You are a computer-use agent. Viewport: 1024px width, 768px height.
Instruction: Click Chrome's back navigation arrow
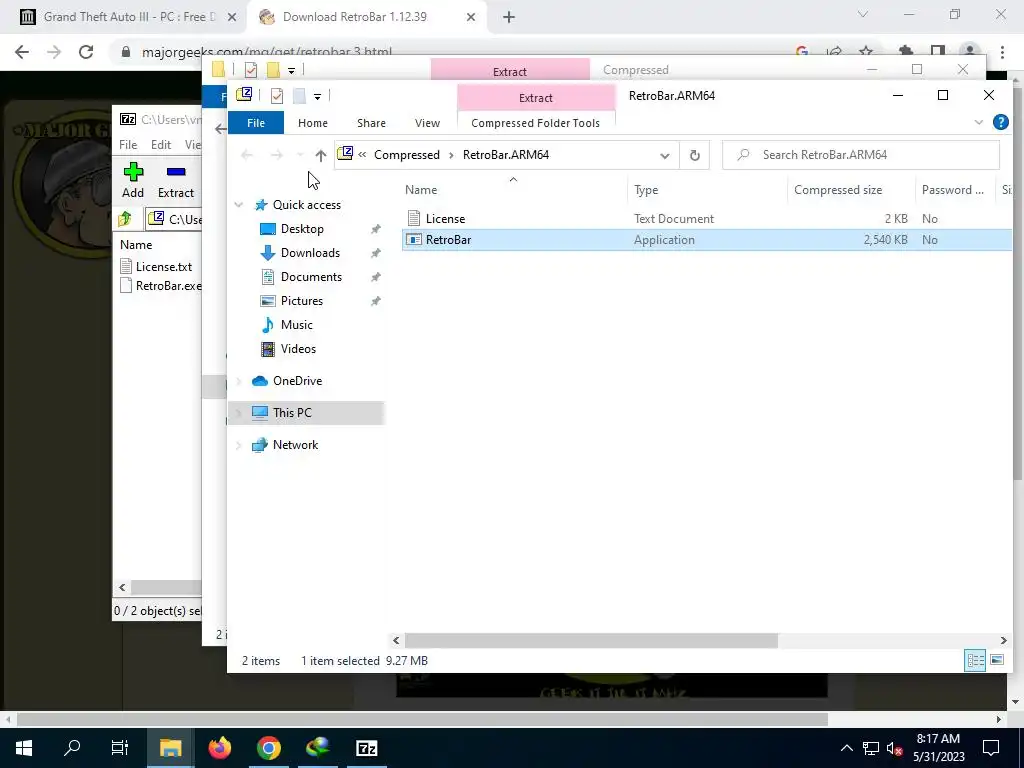tap(22, 52)
